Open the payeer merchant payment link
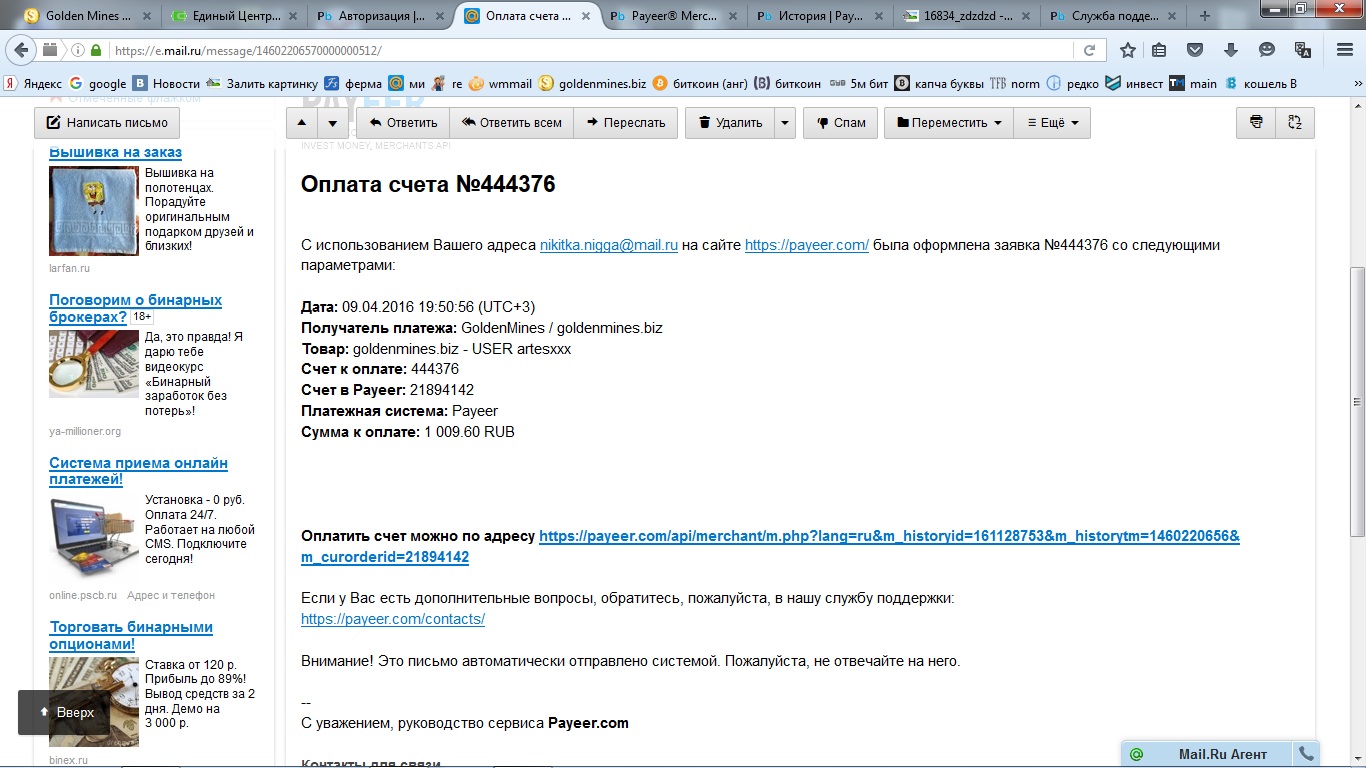The height and width of the screenshot is (768, 1366). tap(770, 546)
